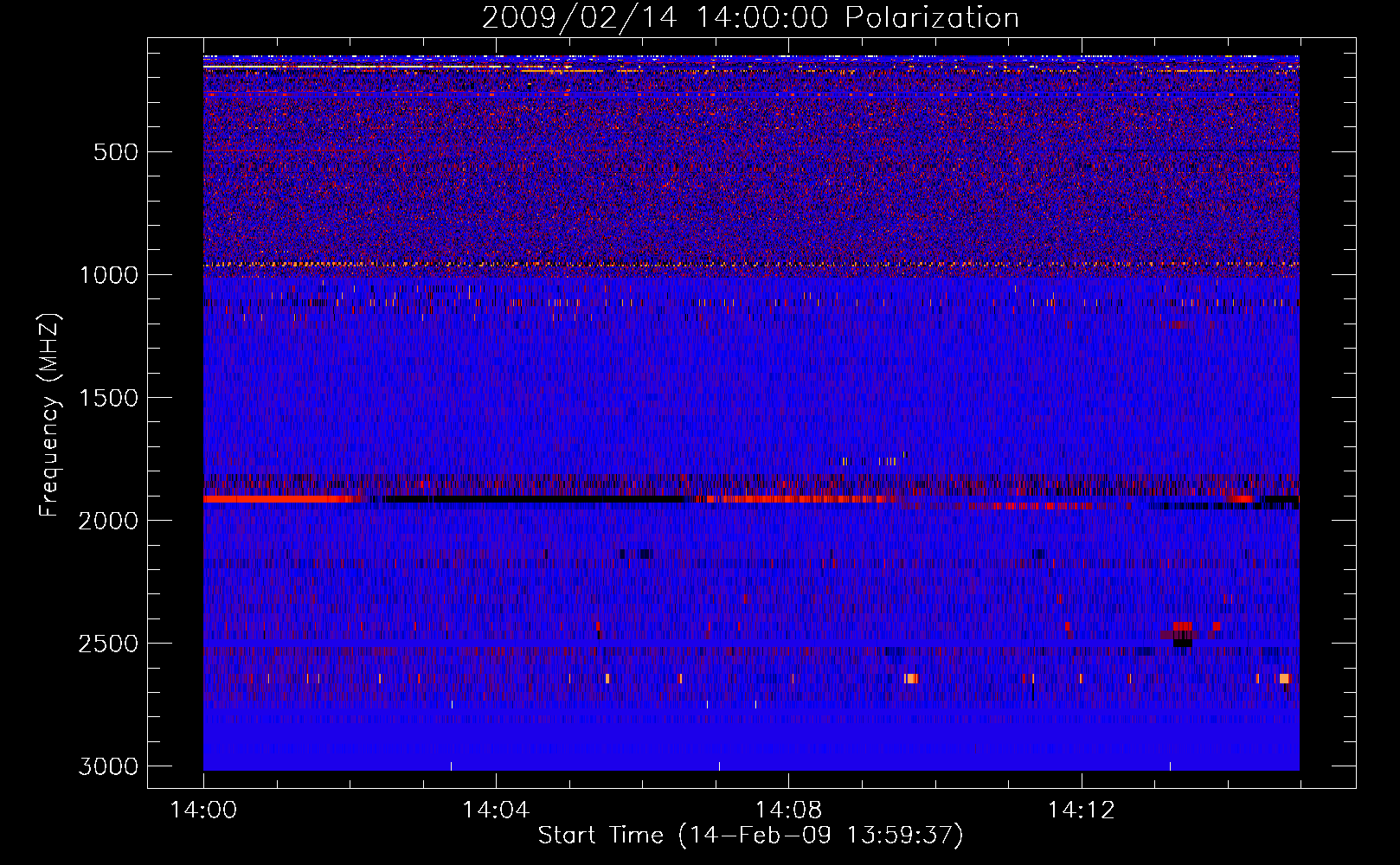The height and width of the screenshot is (865, 1400).
Task: Click the 1000 frequency tick label
Action: 109,275
